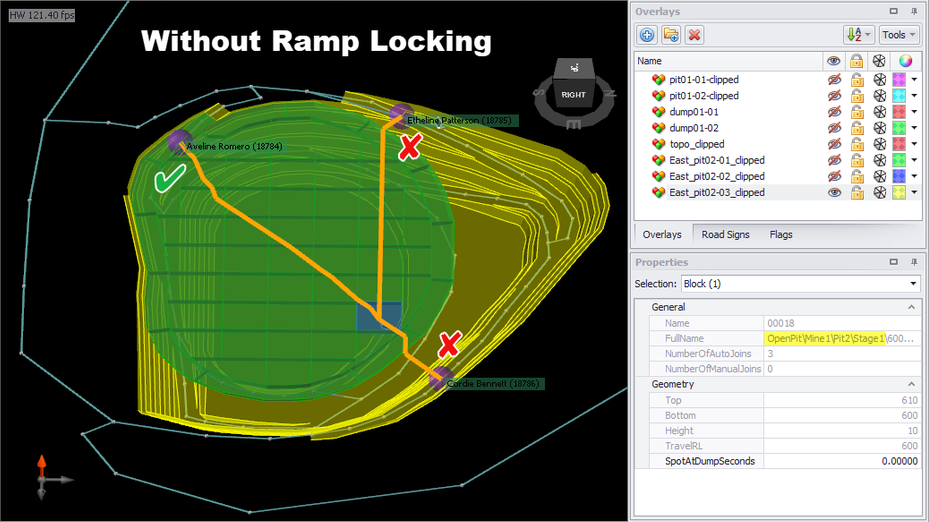929x522 pixels.
Task: Switch to the Flags tab
Action: point(781,235)
